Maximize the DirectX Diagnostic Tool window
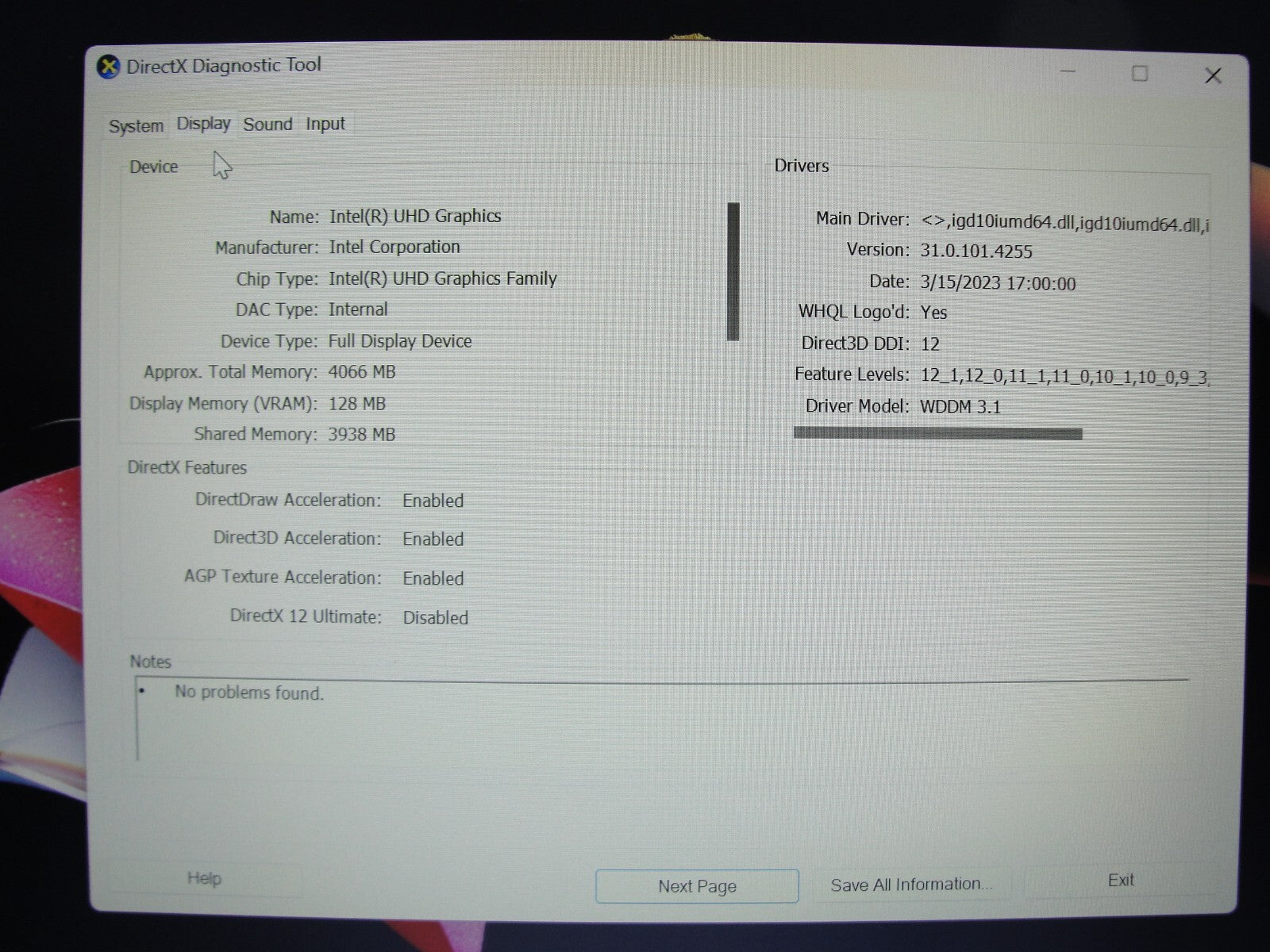The image size is (1270, 952). 1140,74
